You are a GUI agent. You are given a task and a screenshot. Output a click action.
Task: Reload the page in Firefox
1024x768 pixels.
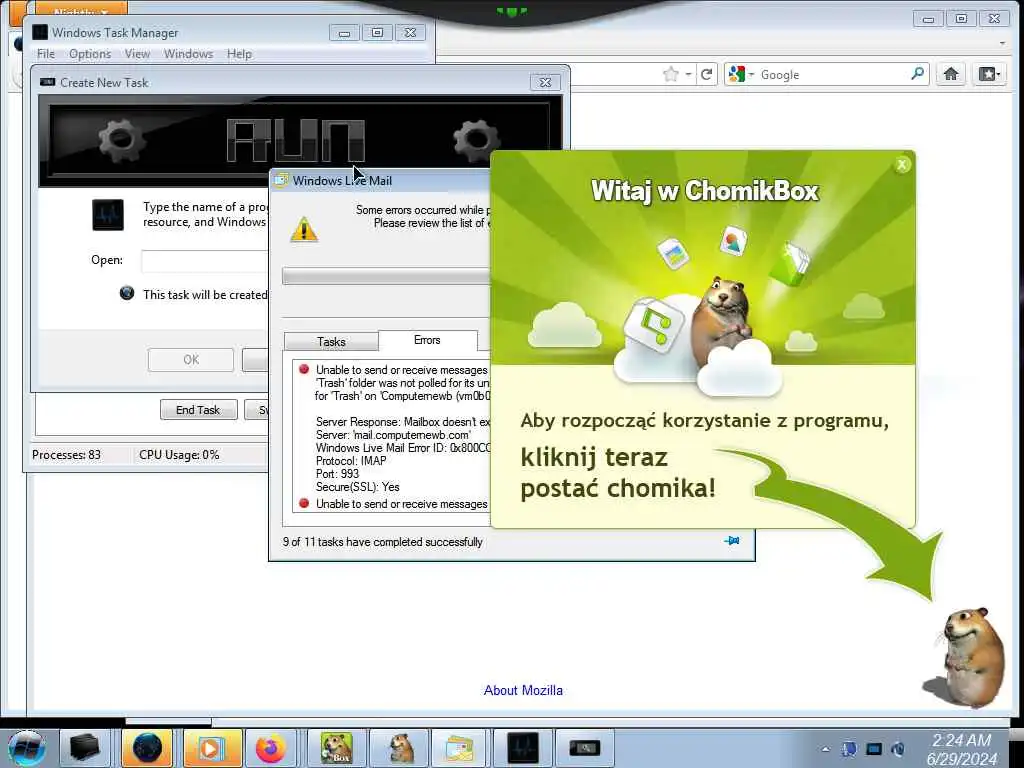tap(706, 74)
